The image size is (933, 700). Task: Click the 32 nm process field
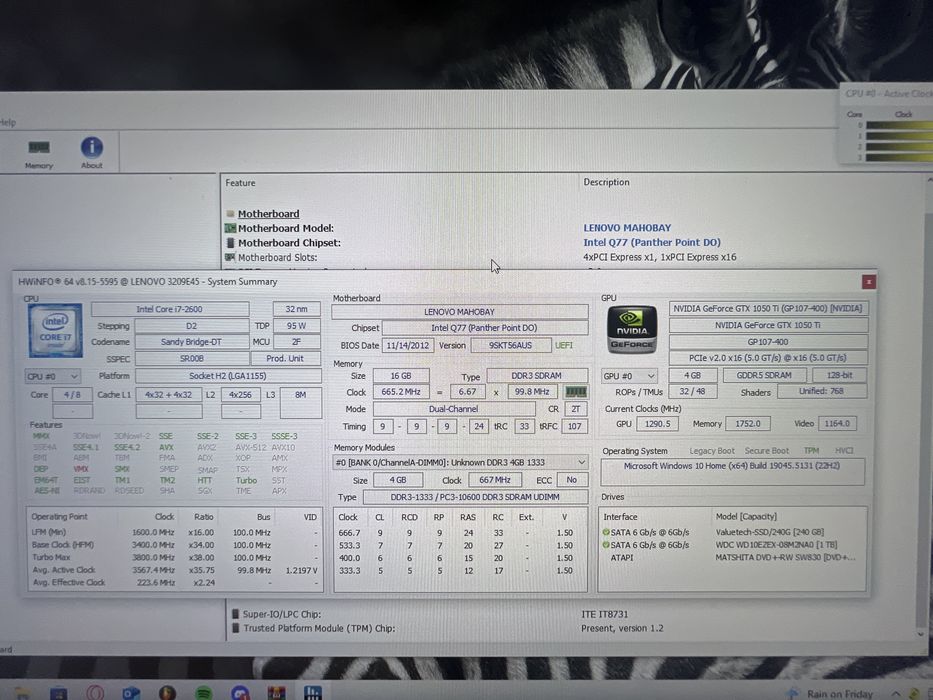(296, 309)
